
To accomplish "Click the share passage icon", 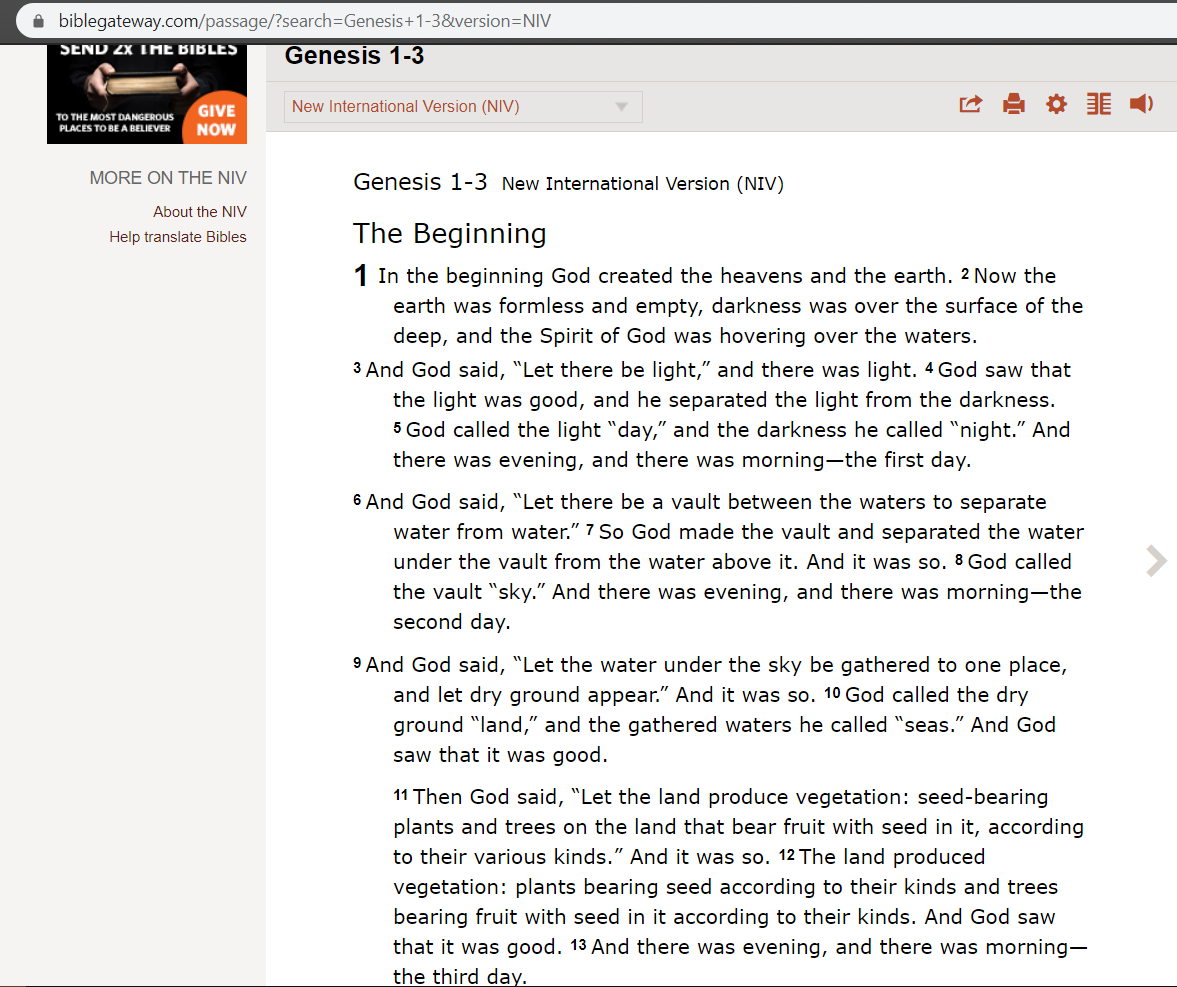I will coord(971,104).
